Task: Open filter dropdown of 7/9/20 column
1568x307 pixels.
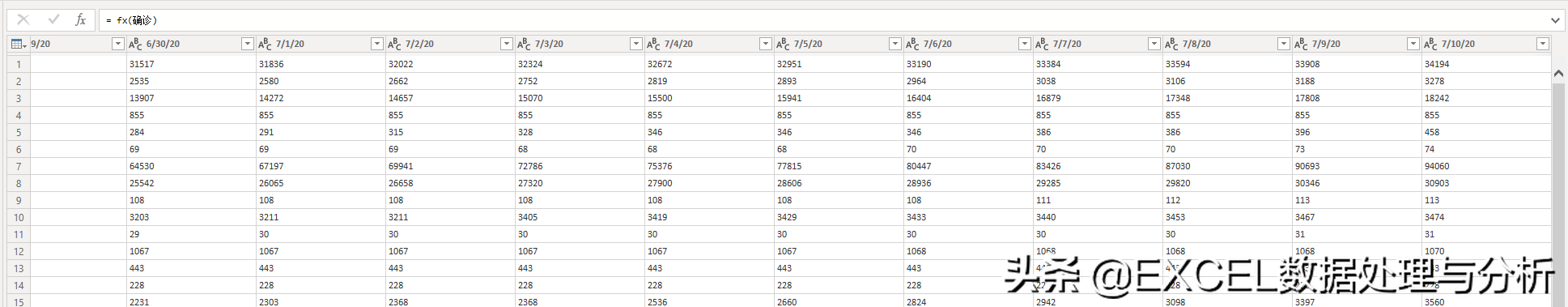Action: point(1413,44)
